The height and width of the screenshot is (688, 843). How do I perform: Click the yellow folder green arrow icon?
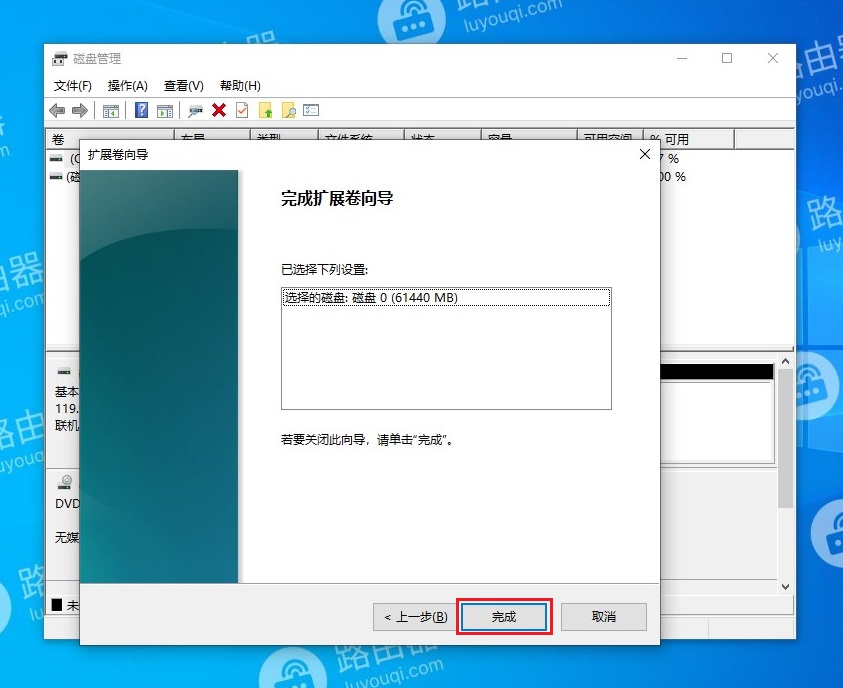pyautogui.click(x=266, y=110)
